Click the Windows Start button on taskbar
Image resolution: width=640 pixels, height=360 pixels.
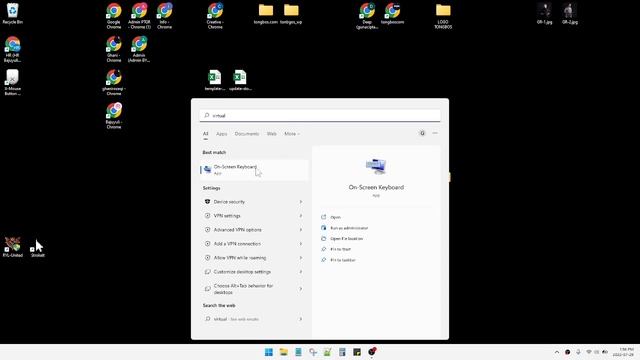pyautogui.click(x=269, y=352)
